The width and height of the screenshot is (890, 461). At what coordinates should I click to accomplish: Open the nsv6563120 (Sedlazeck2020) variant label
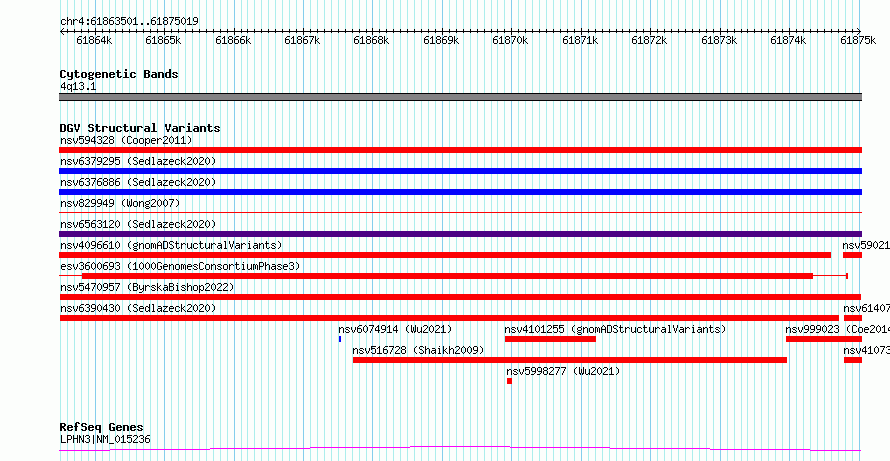(138, 224)
